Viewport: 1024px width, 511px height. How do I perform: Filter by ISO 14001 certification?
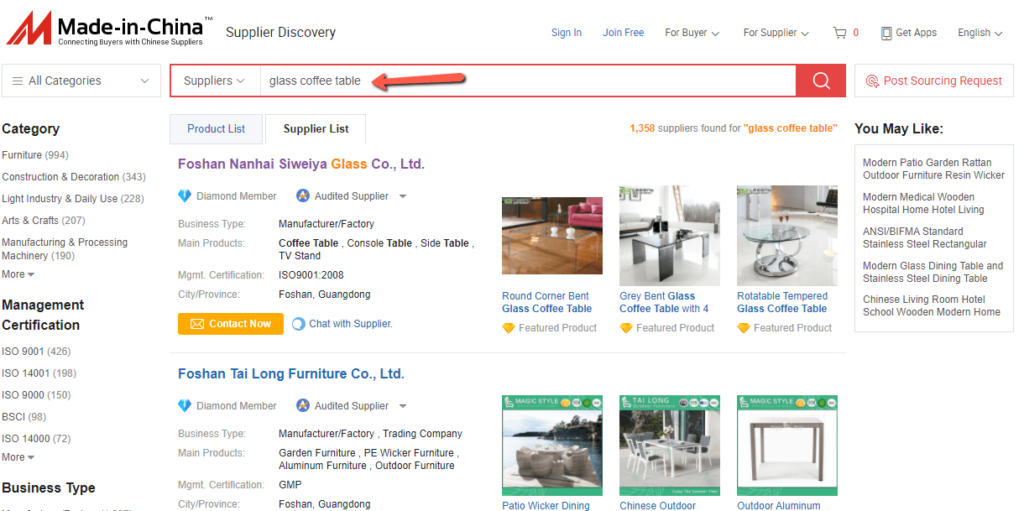pyautogui.click(x=39, y=373)
